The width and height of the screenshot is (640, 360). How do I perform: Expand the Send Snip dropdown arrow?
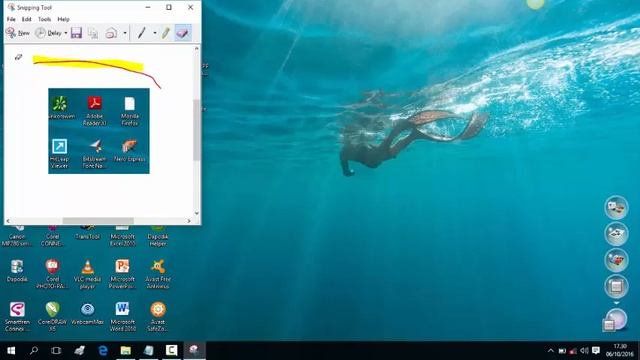(x=125, y=33)
